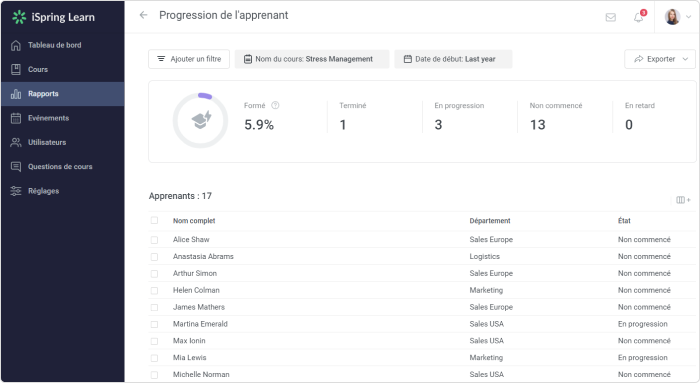700x383 pixels.
Task: Open Tableau de bord home icon
Action: coord(16,45)
